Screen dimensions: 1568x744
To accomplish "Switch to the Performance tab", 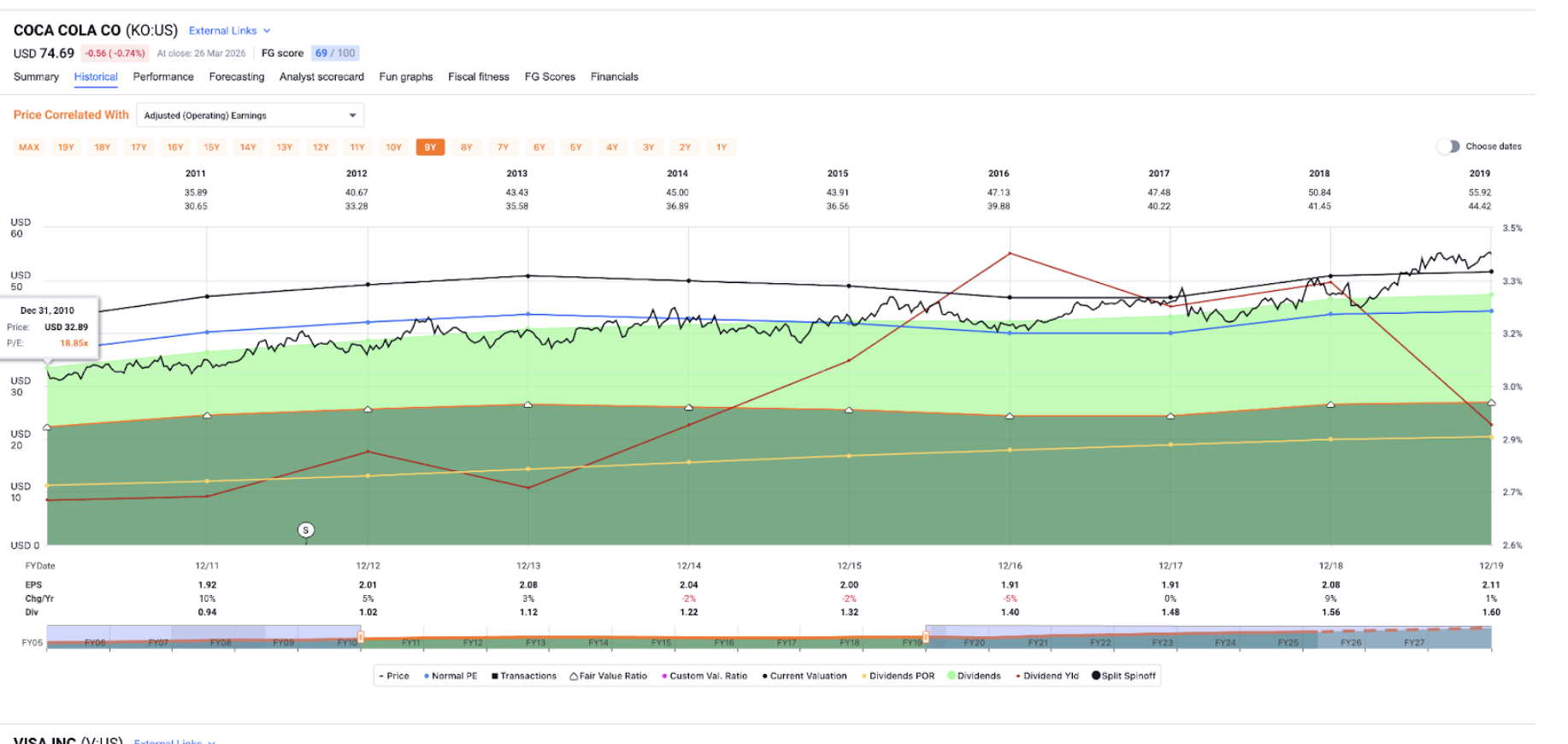I will pos(163,77).
